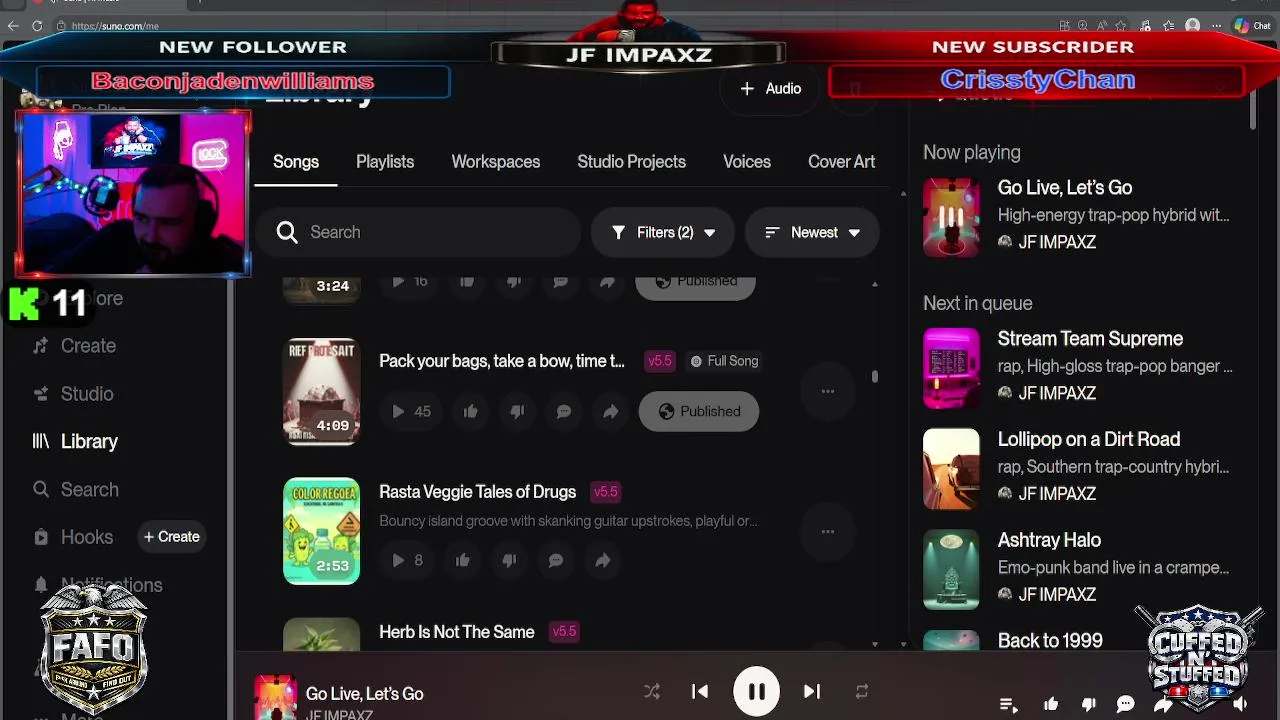
Task: Open more options for Rasta Veggie Tales
Action: coord(828,531)
